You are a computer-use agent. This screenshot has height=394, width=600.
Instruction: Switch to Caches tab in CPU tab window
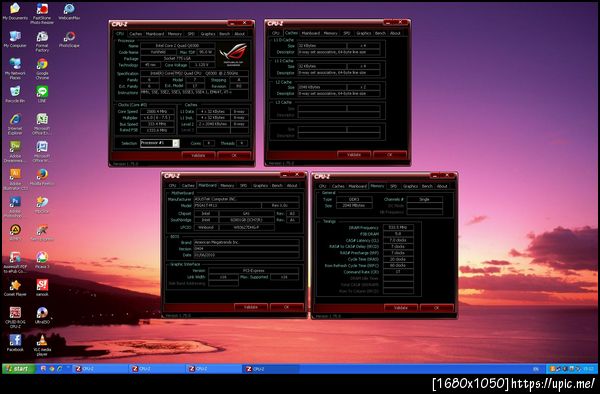point(135,34)
